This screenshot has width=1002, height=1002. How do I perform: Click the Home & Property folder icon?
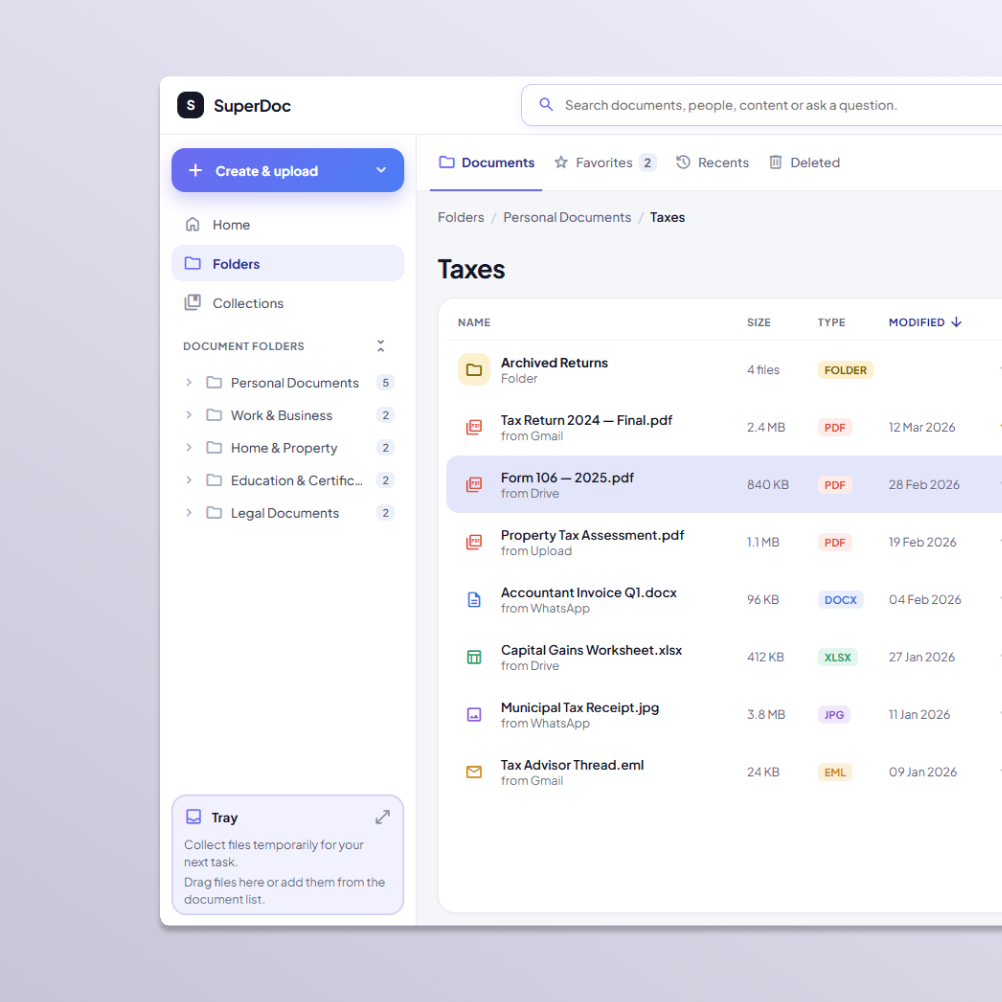(214, 448)
